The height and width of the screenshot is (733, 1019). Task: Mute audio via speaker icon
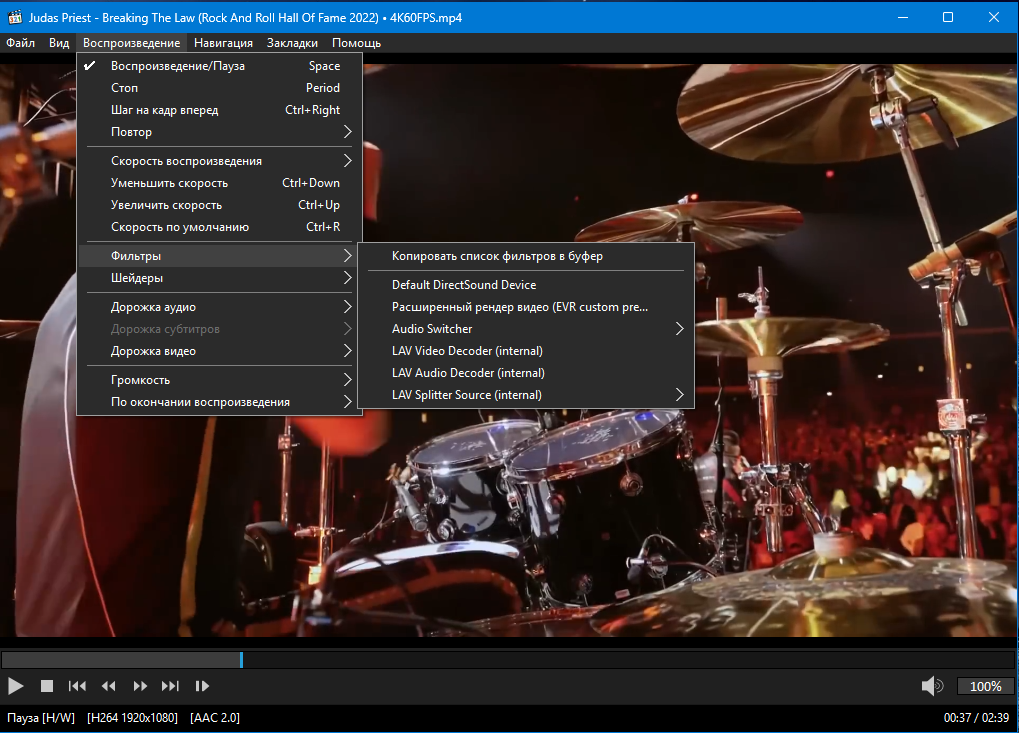[x=932, y=686]
